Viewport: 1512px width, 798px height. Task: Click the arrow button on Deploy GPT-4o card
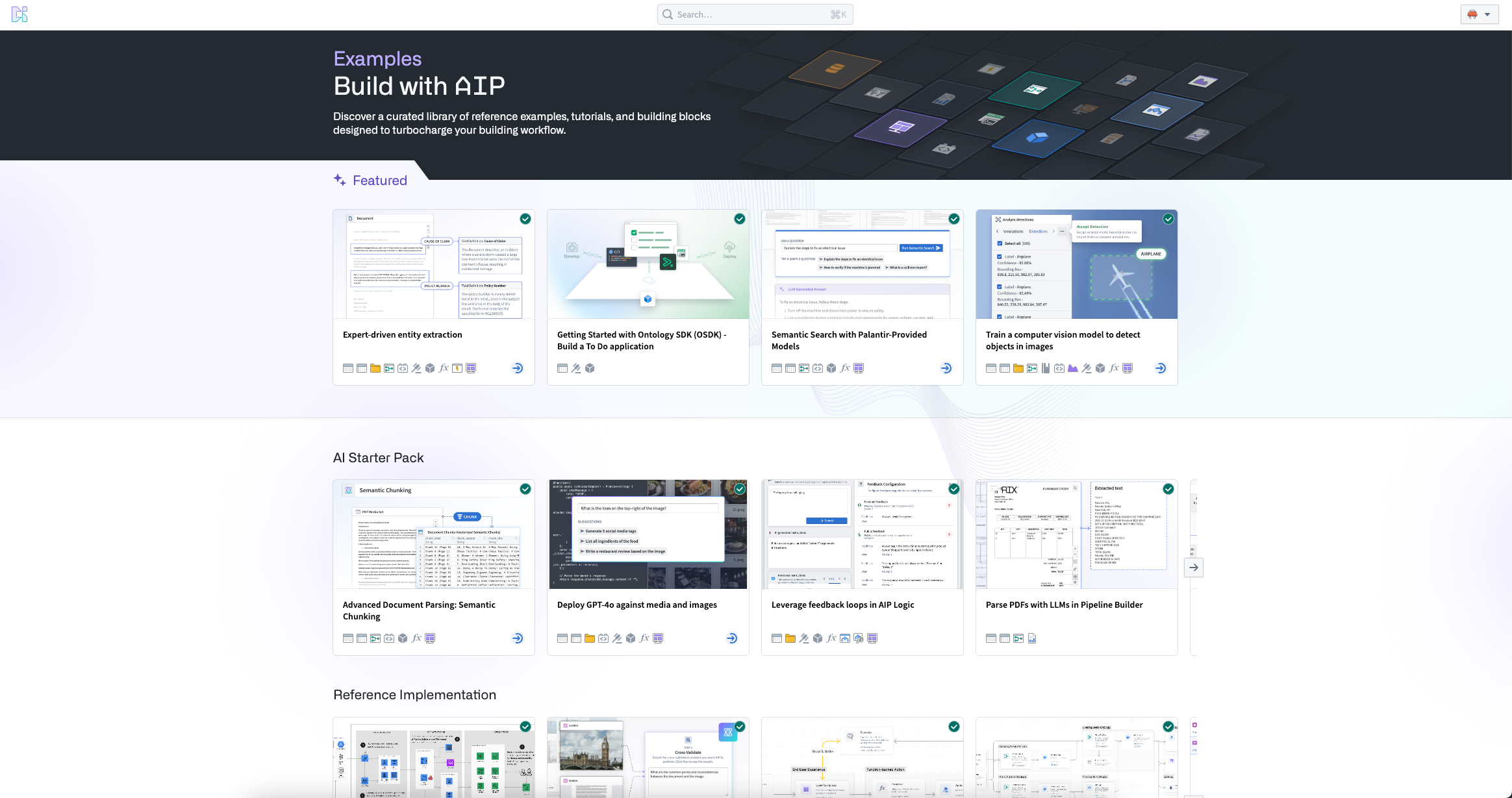click(732, 638)
